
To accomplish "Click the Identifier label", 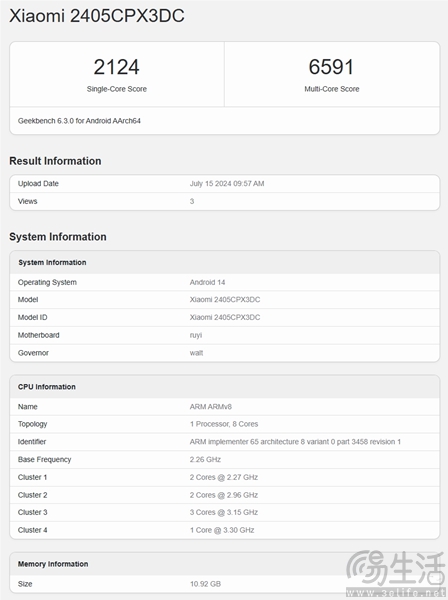I will point(32,442).
